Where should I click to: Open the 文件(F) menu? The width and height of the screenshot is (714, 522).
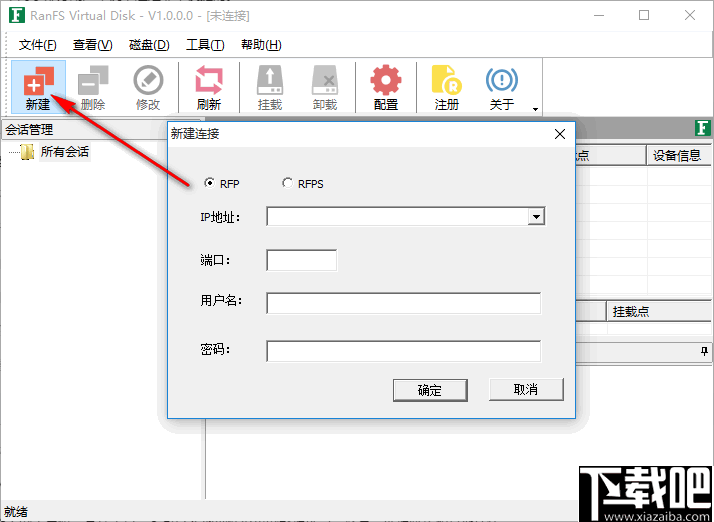tap(37, 45)
